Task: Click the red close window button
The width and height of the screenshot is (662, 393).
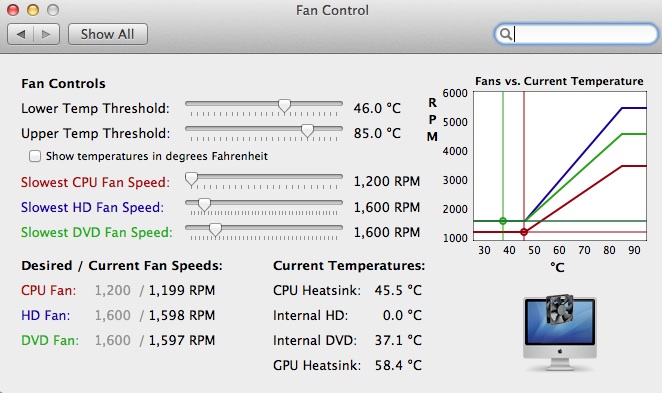Action: pyautogui.click(x=13, y=10)
